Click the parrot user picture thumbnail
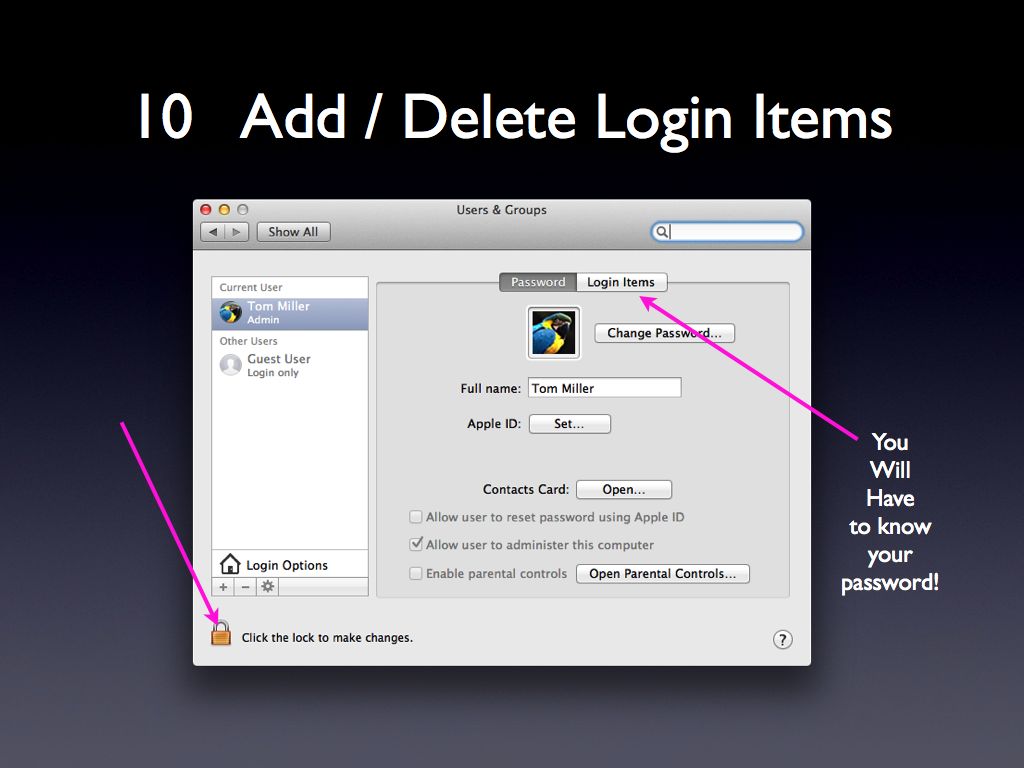Screen dimensions: 1024x768 pyautogui.click(x=553, y=332)
